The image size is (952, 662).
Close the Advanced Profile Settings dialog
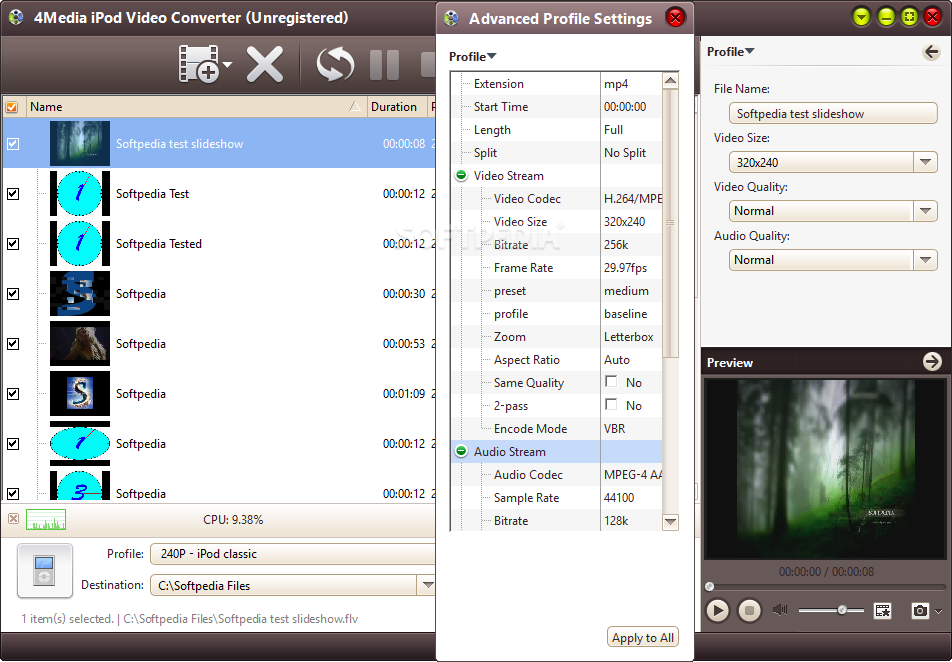coord(675,18)
